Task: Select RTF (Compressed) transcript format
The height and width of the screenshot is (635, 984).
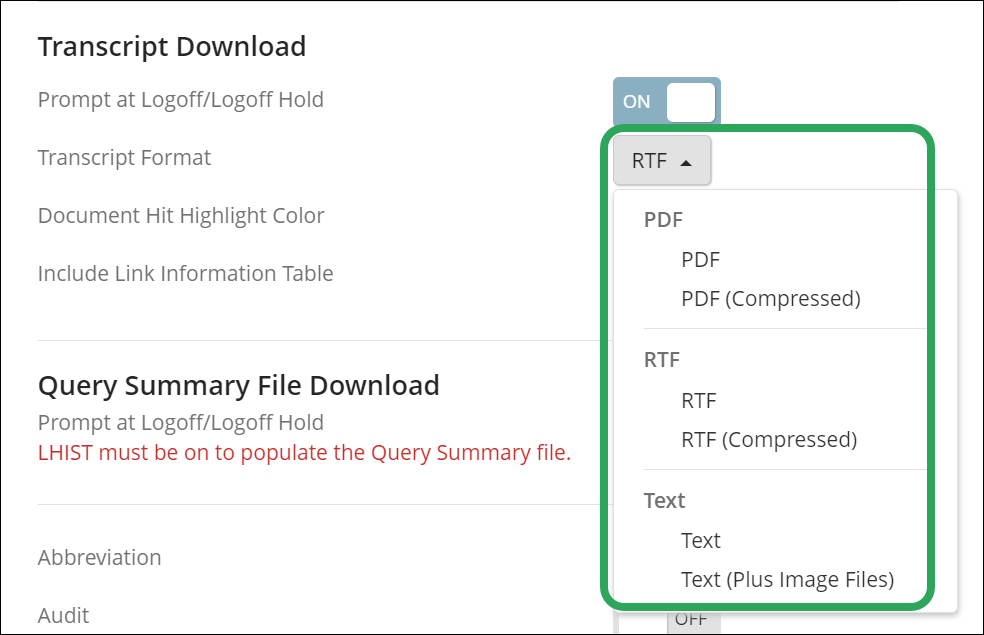Action: coord(768,440)
